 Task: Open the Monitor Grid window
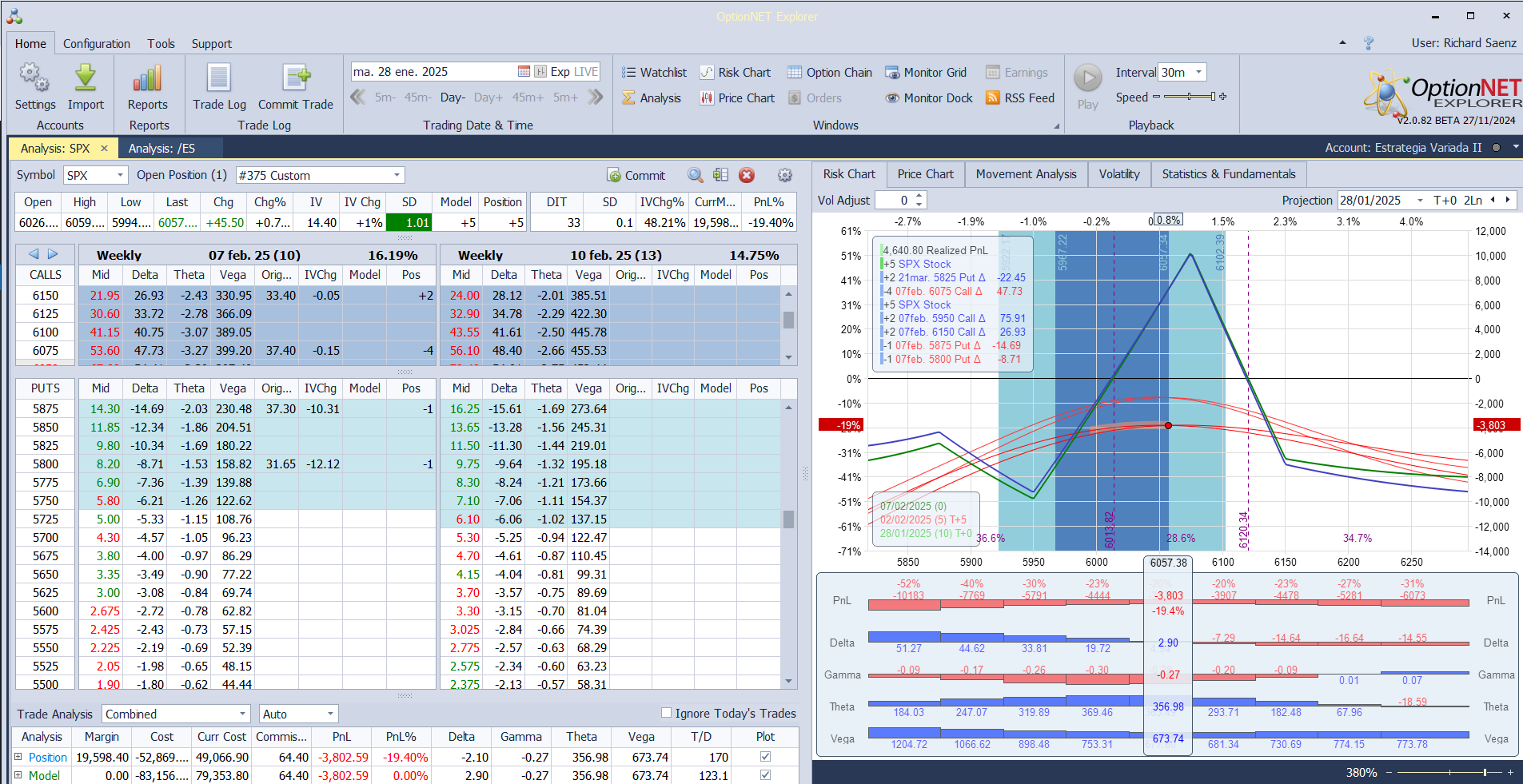(x=926, y=73)
